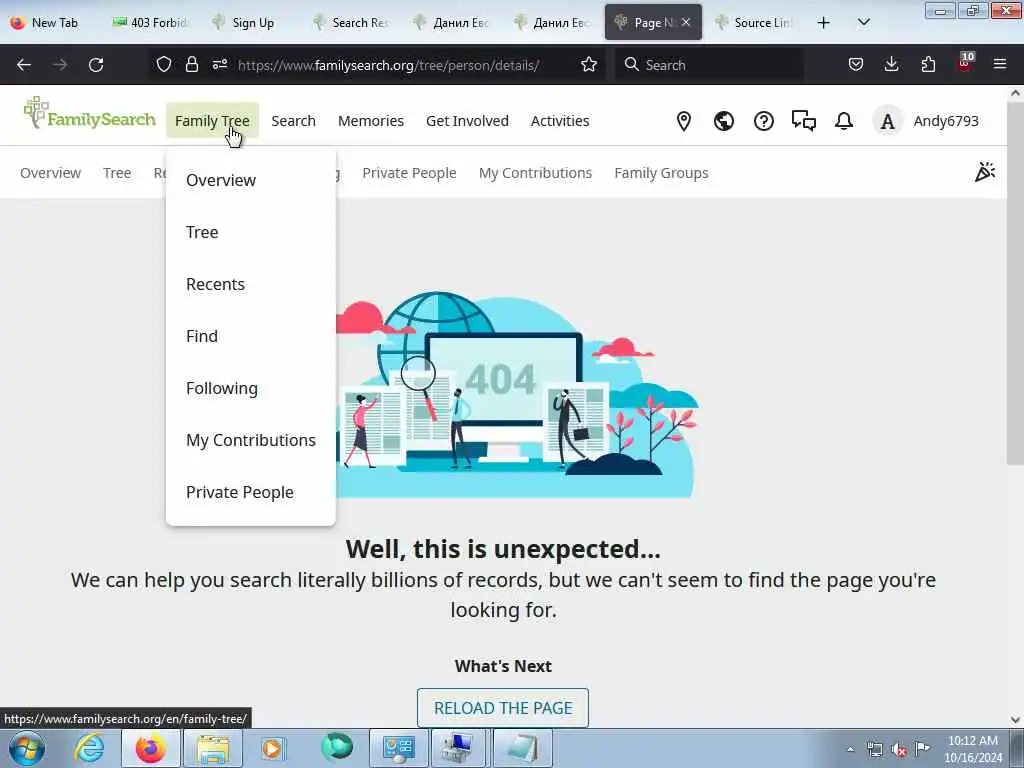Screen dimensions: 1024x768
Task: Reload the page with browser refresh icon
Action: click(96, 65)
